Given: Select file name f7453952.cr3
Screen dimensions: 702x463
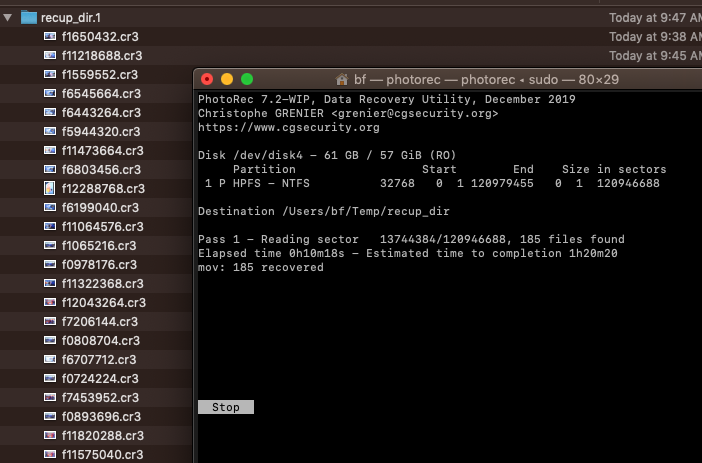Looking at the screenshot, I should pyautogui.click(x=100, y=398).
